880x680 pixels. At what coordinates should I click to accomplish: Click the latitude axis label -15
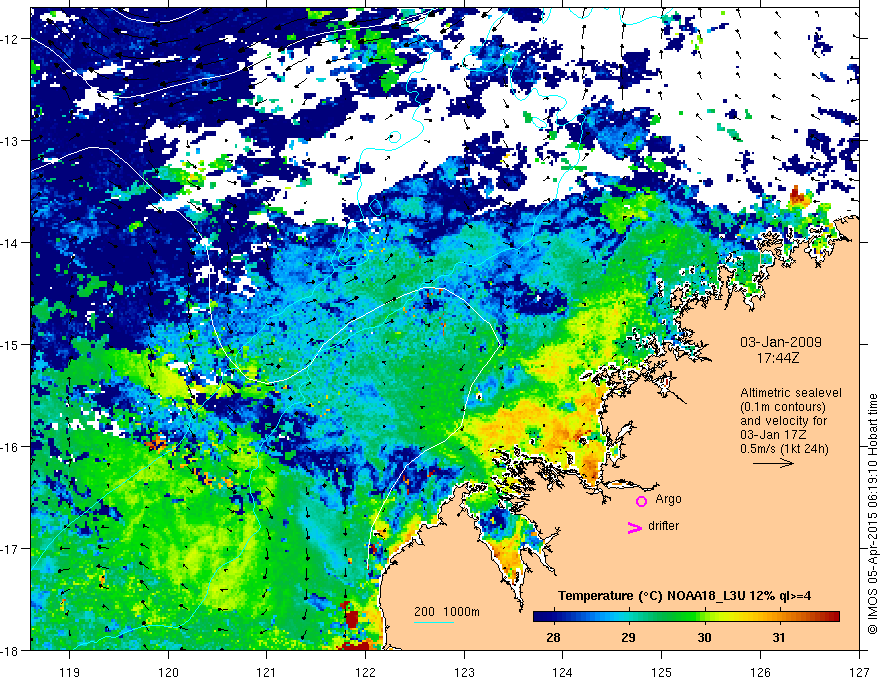pos(10,344)
